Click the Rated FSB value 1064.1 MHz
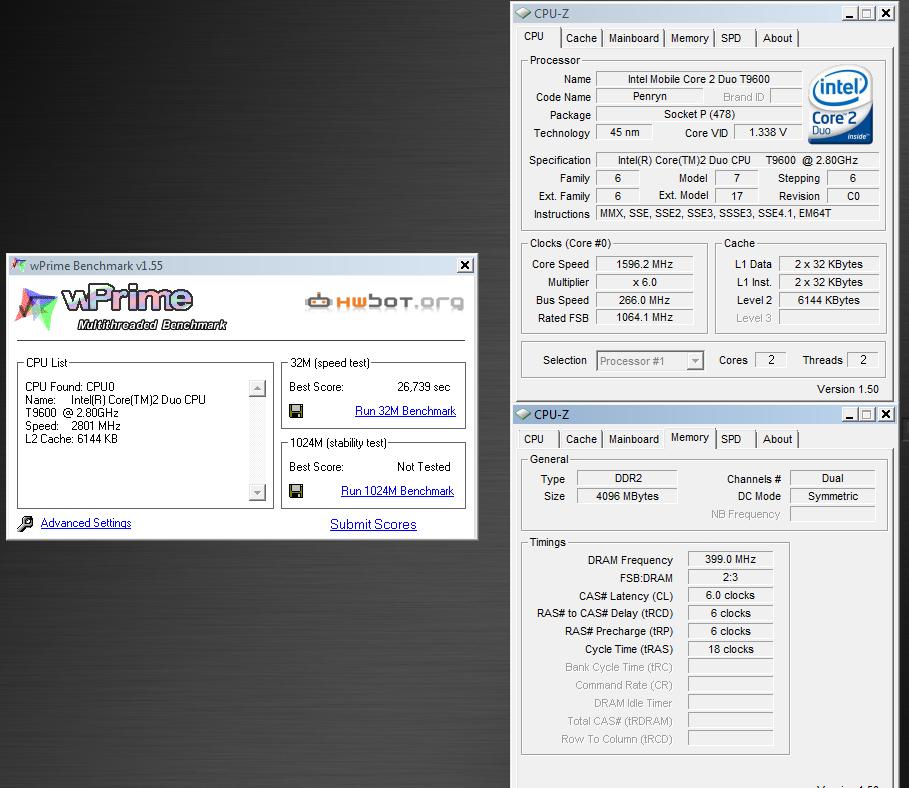909x788 pixels. pos(645,318)
